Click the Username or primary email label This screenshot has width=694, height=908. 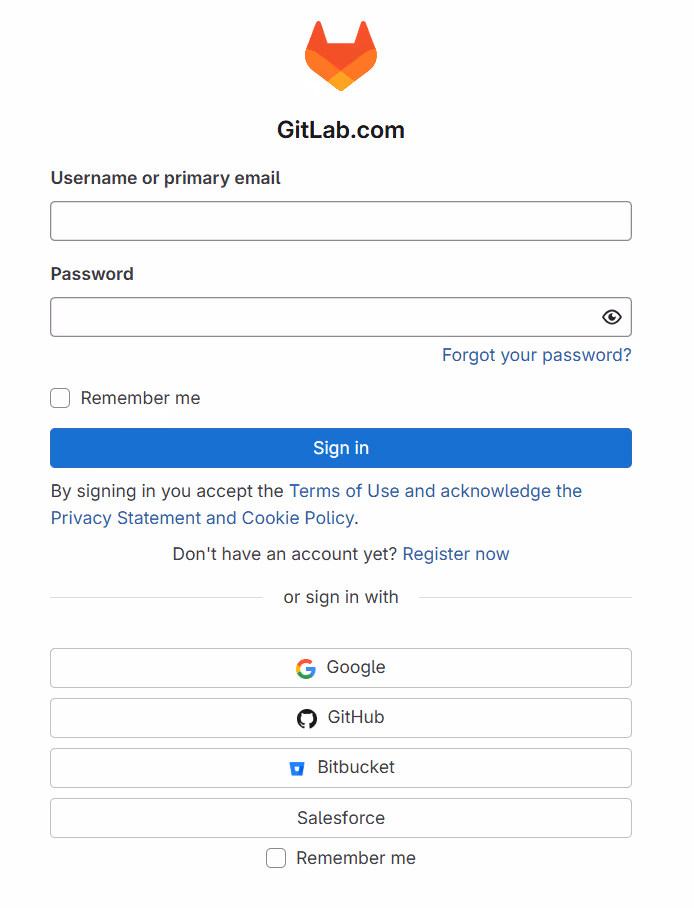tap(165, 178)
